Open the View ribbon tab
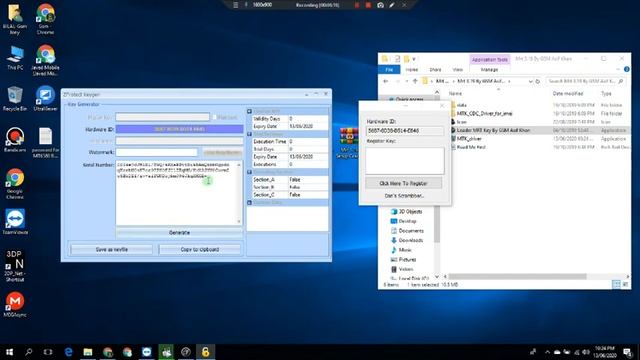Viewport: 640px width, 360px height. coord(458,70)
